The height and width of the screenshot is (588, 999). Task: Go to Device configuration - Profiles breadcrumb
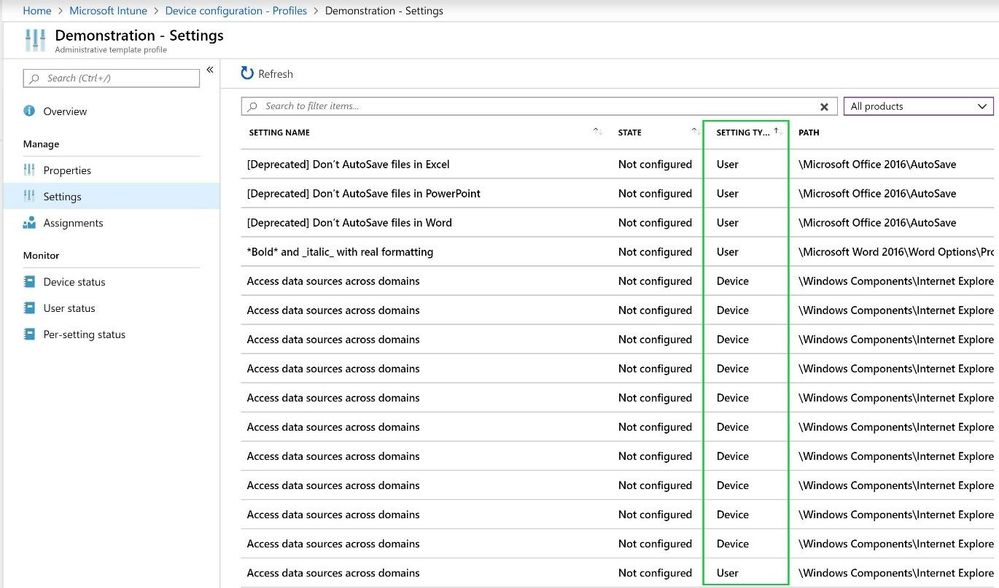click(x=236, y=11)
